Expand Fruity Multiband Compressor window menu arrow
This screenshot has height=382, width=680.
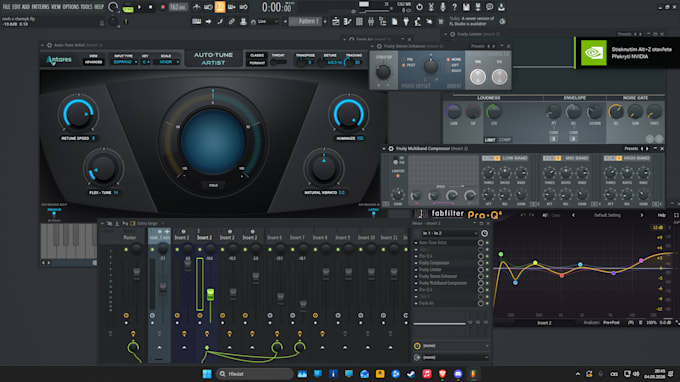pos(384,149)
